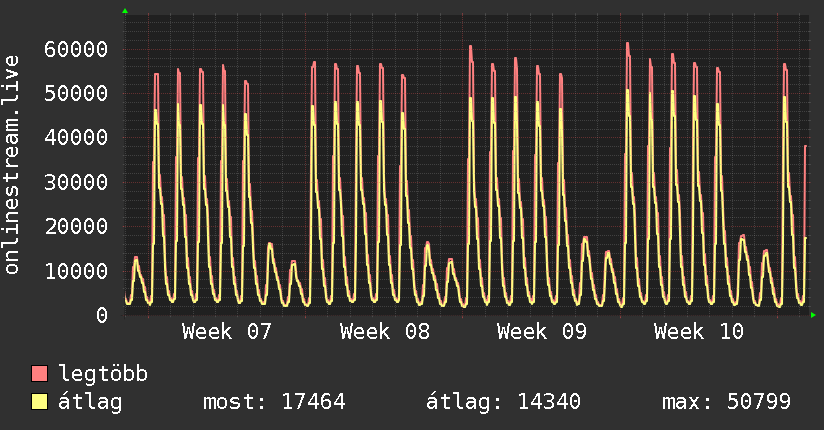Select the átlag legend label beside yellow swatch
This screenshot has width=824, height=430.
point(90,402)
